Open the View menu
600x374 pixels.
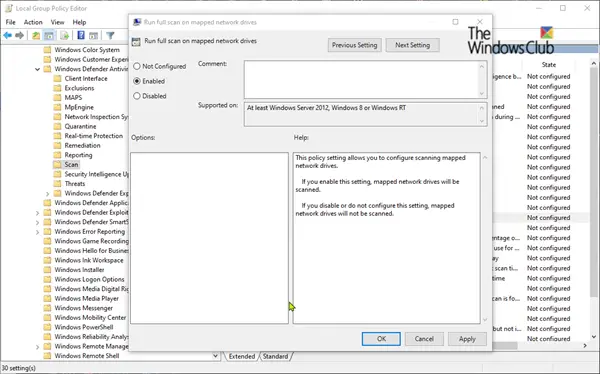(x=57, y=22)
